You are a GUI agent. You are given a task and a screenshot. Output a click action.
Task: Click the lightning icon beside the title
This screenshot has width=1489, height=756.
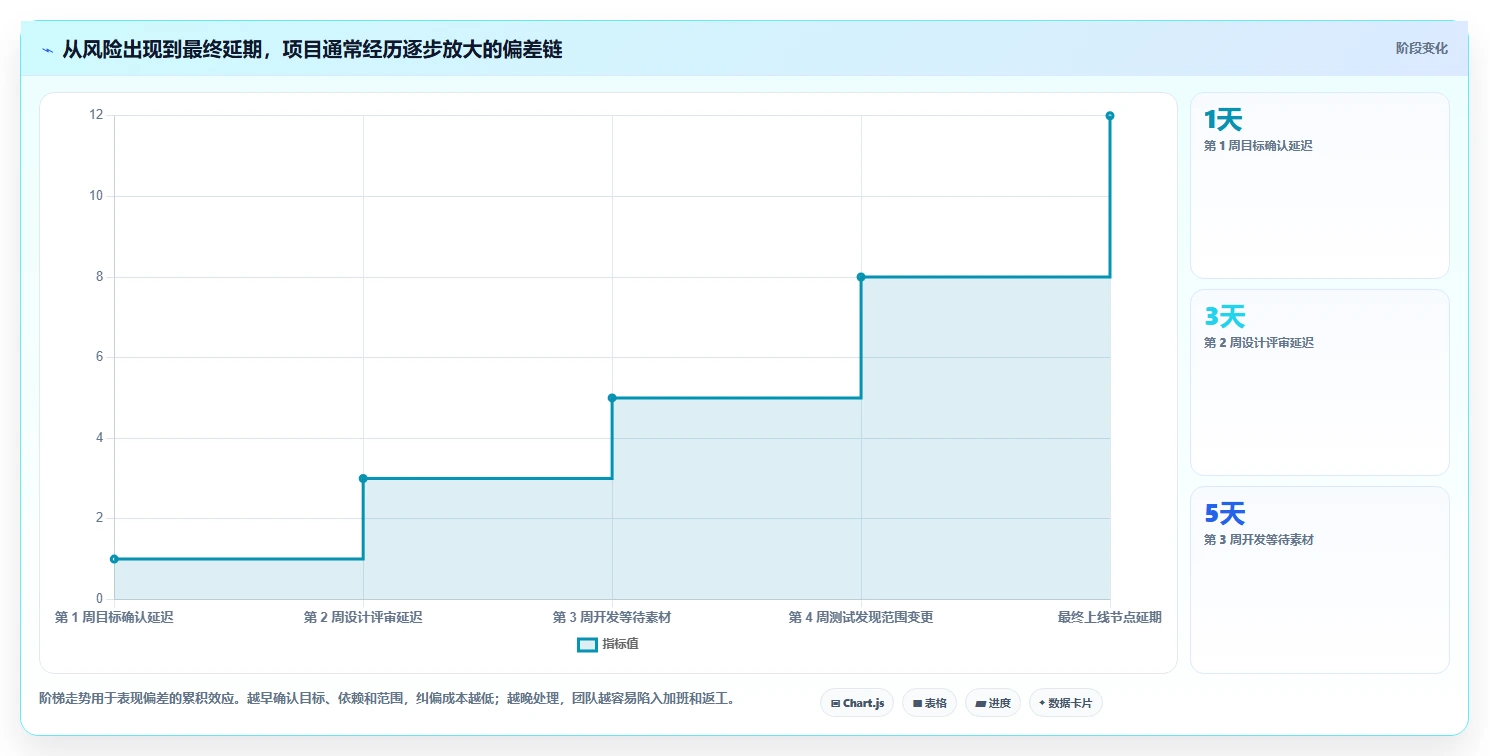pyautogui.click(x=47, y=50)
